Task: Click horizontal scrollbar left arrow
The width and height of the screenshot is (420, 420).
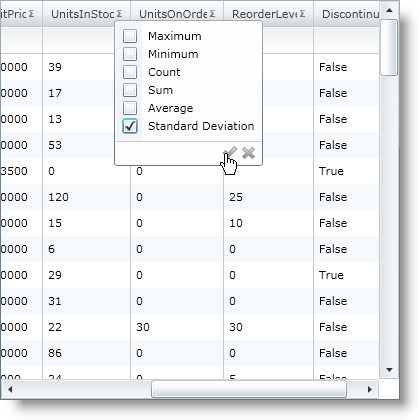Action: [x=10, y=389]
